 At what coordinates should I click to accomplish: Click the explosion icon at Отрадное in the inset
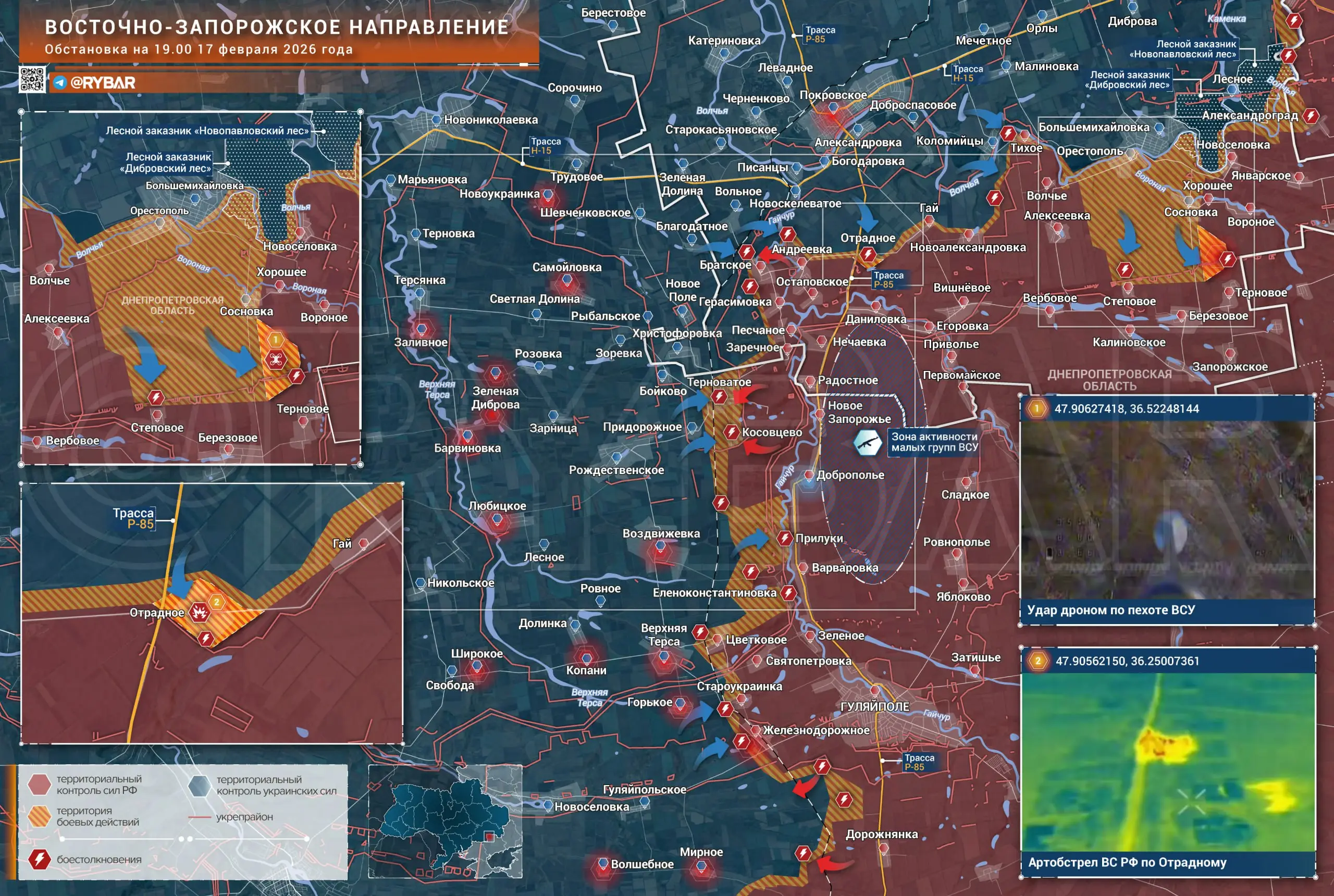[199, 613]
